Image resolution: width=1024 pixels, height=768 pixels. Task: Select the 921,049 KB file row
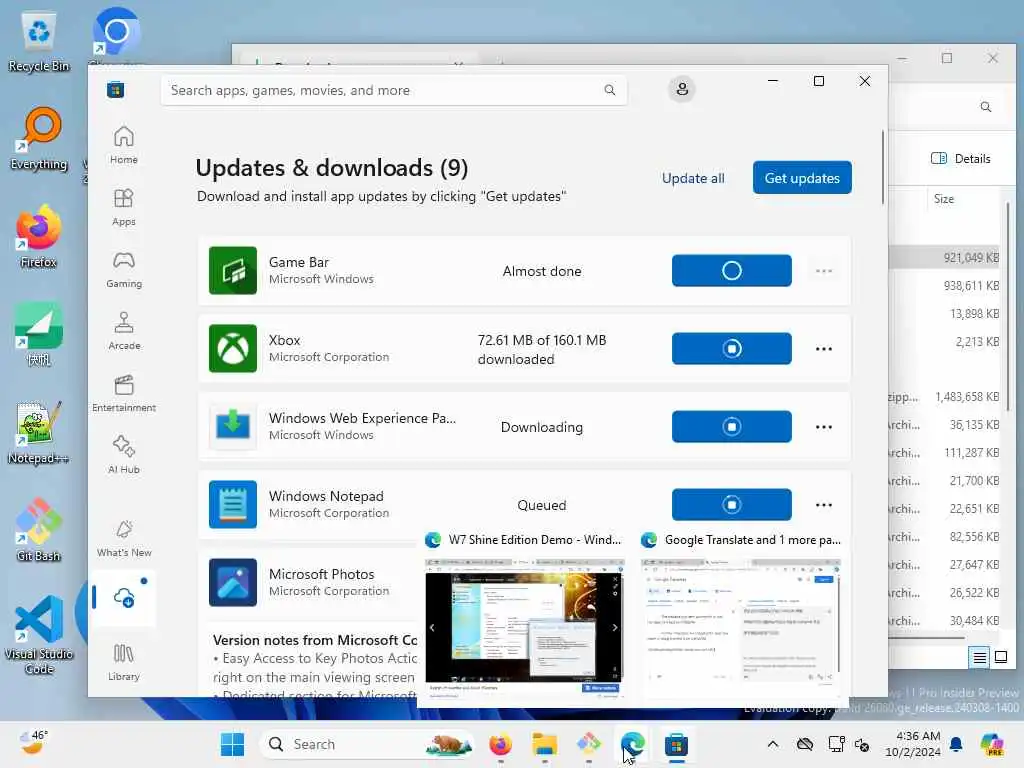946,257
